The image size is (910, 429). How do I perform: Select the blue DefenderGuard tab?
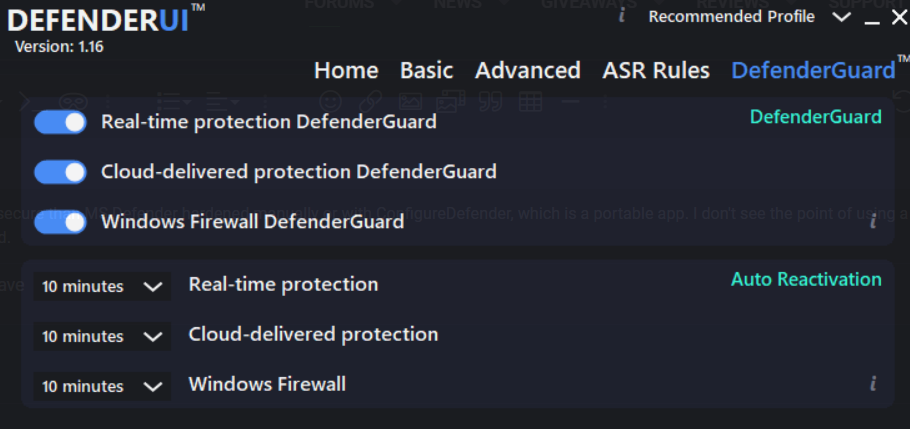pyautogui.click(x=813, y=71)
